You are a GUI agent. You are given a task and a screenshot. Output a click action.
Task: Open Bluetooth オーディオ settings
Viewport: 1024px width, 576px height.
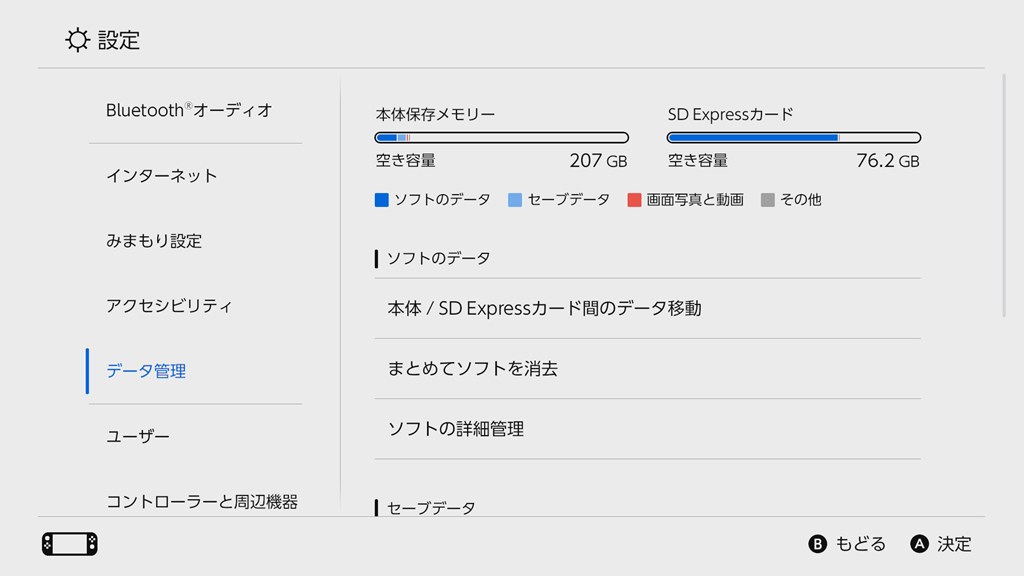pos(189,111)
